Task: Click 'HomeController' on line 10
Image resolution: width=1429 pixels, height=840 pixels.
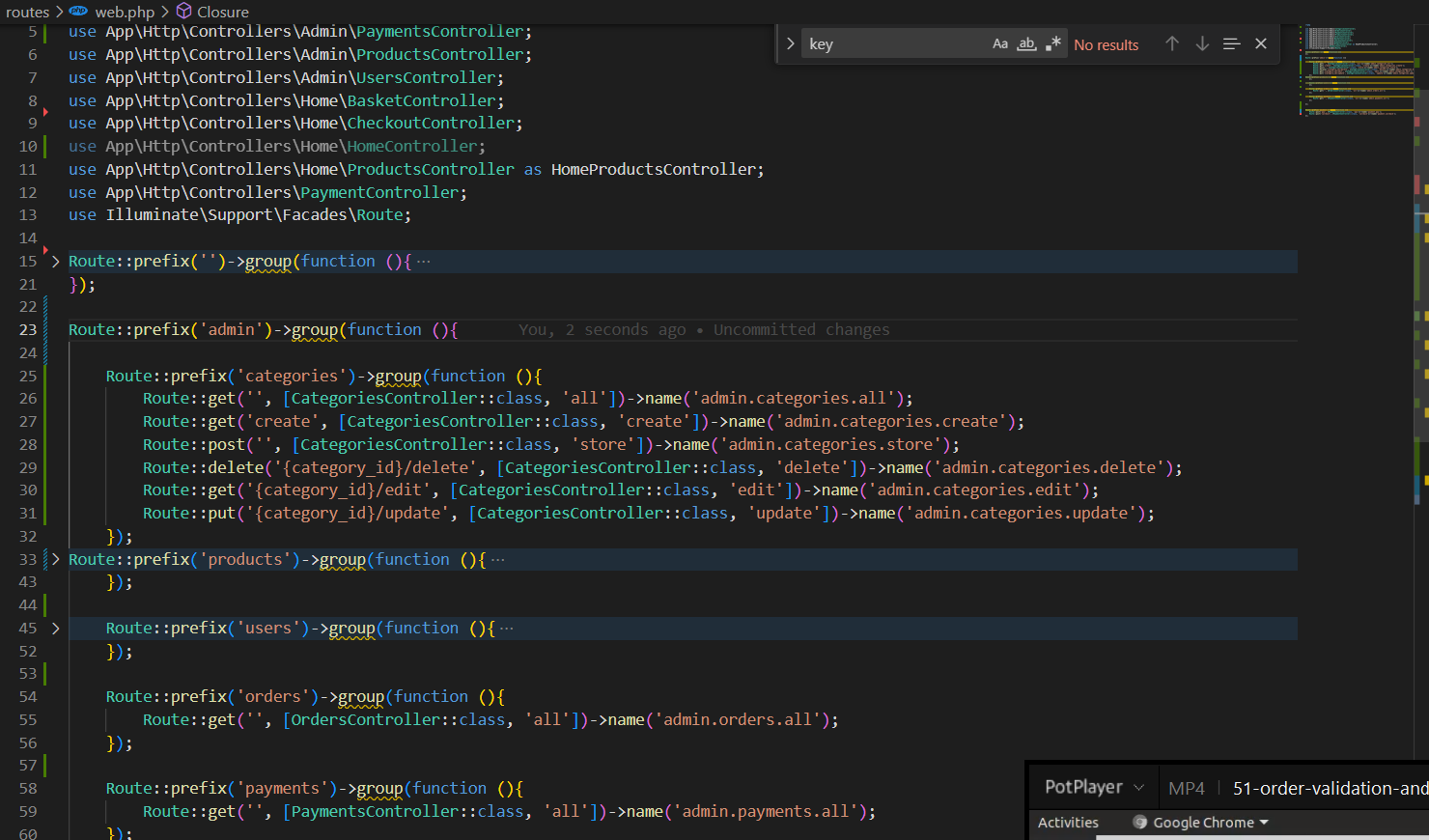Action: 412,147
